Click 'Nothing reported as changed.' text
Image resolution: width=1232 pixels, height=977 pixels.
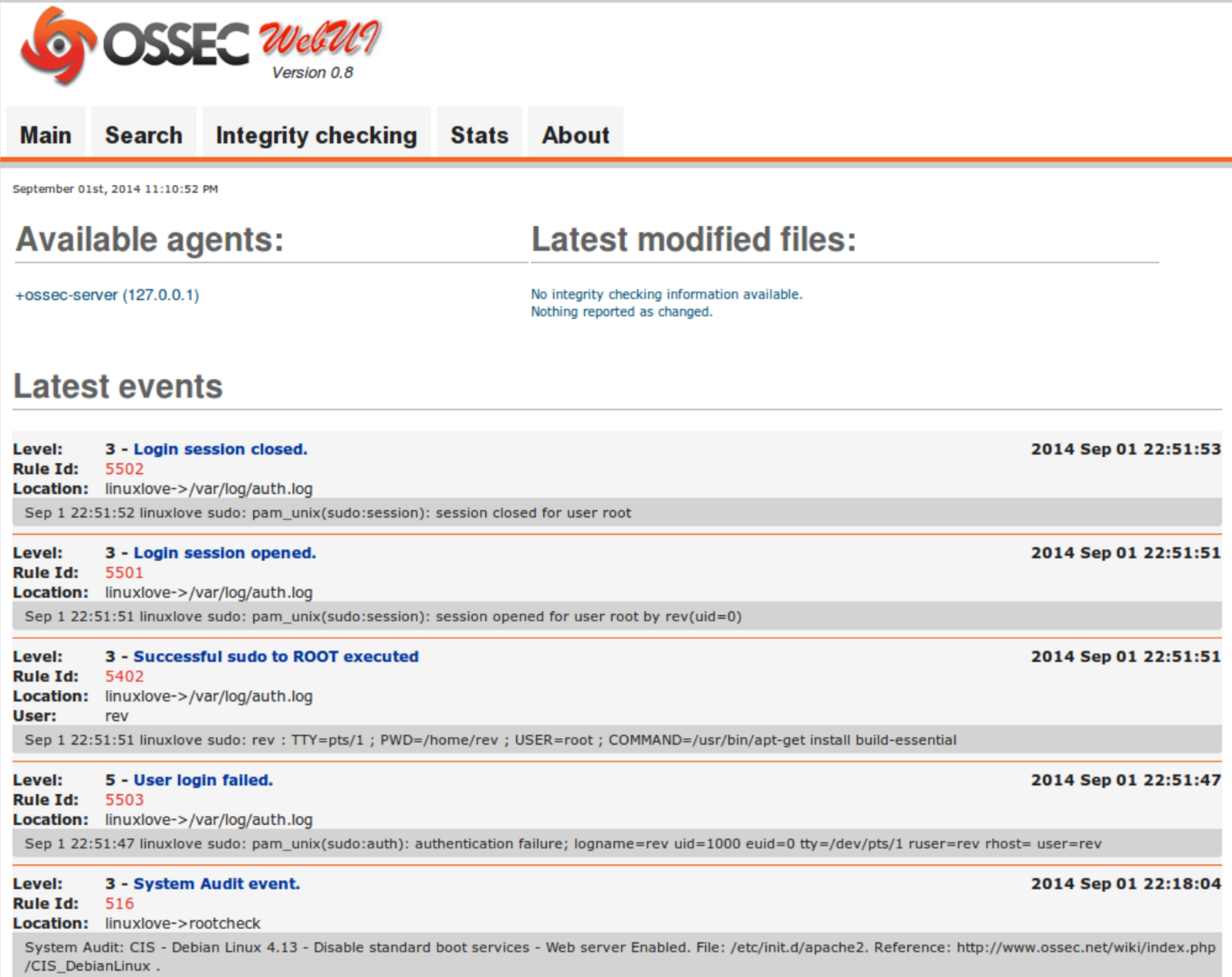622,312
